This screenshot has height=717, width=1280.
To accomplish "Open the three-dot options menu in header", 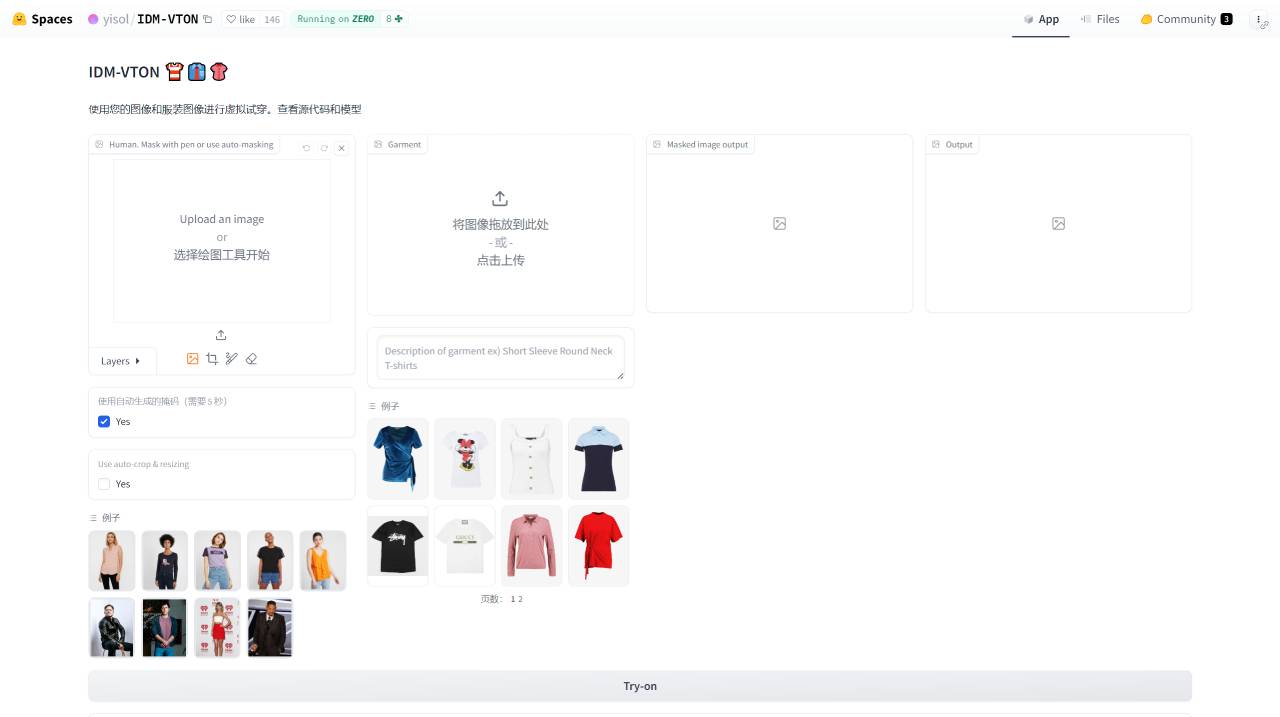I will tap(1259, 19).
